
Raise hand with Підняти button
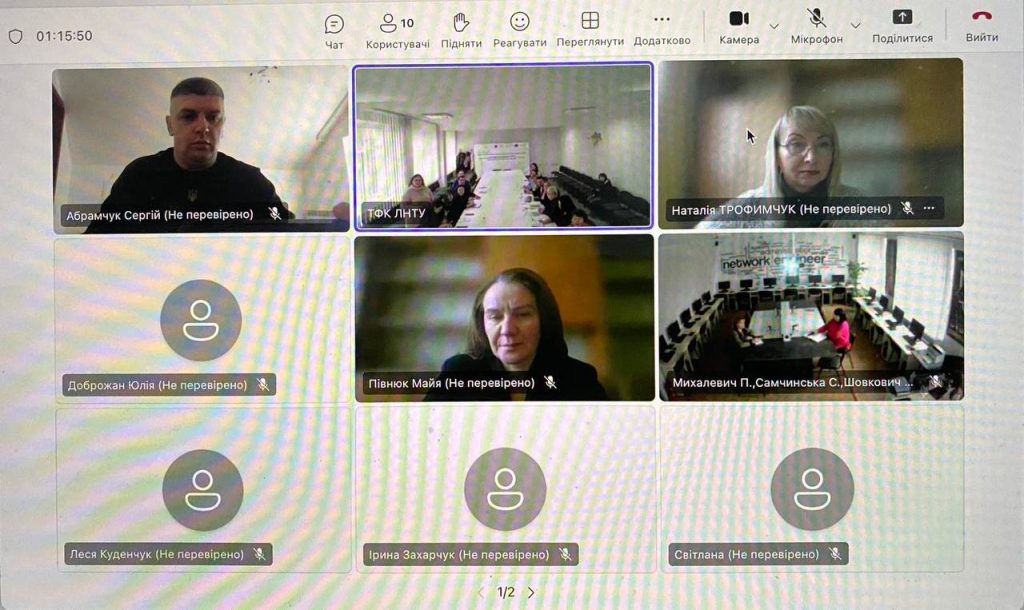coord(460,28)
